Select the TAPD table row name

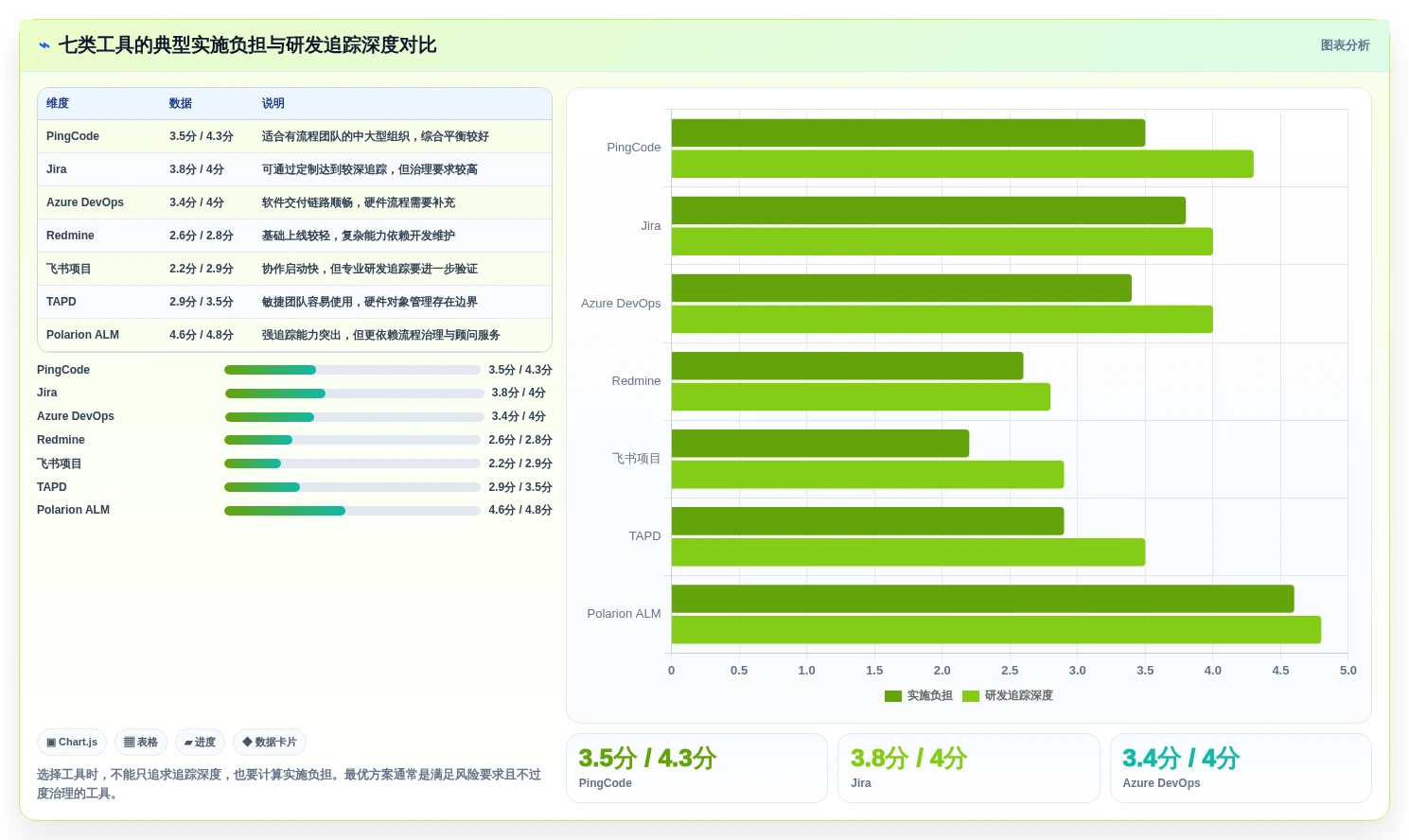62,302
